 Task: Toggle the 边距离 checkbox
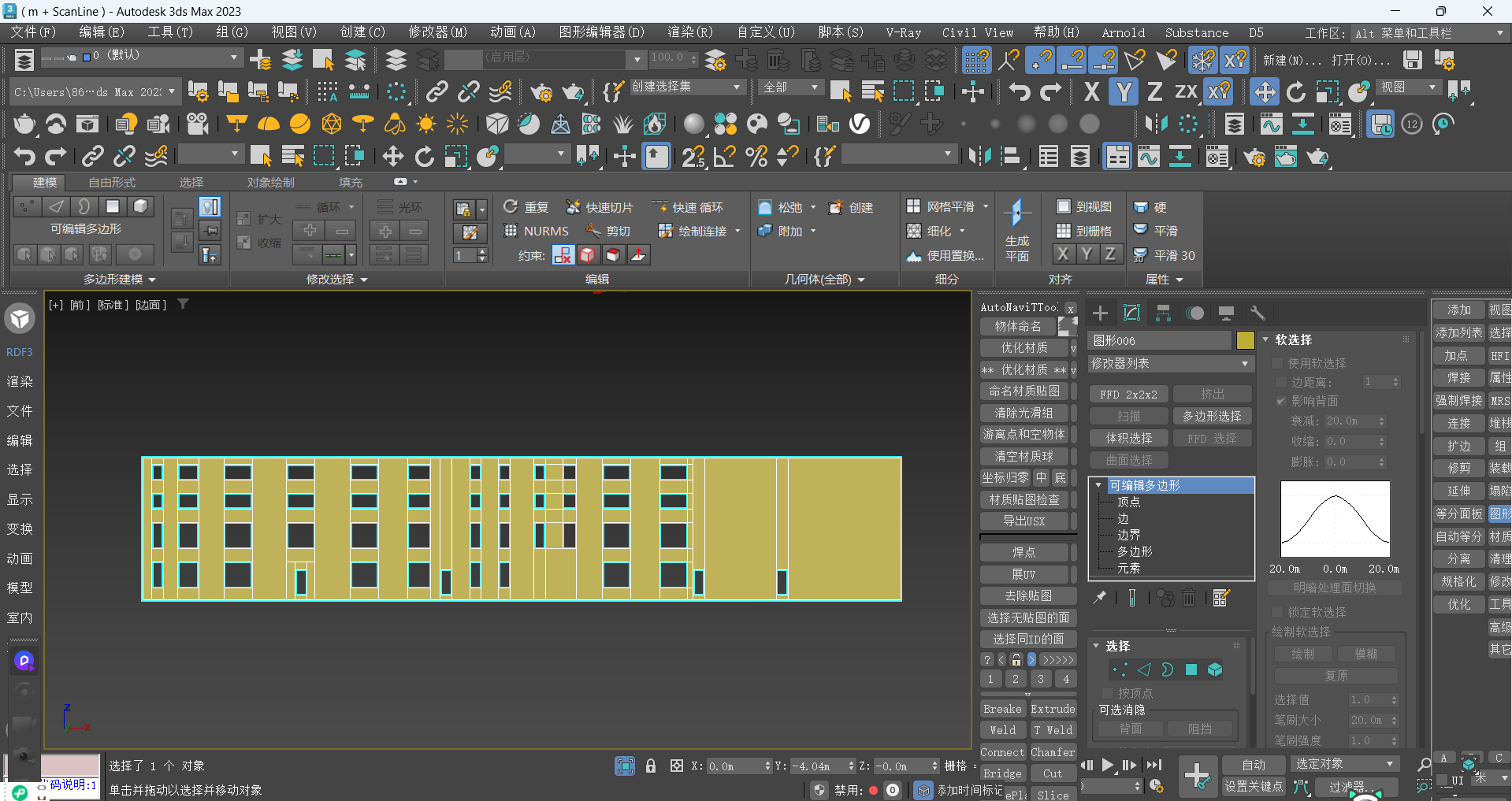[x=1281, y=382]
